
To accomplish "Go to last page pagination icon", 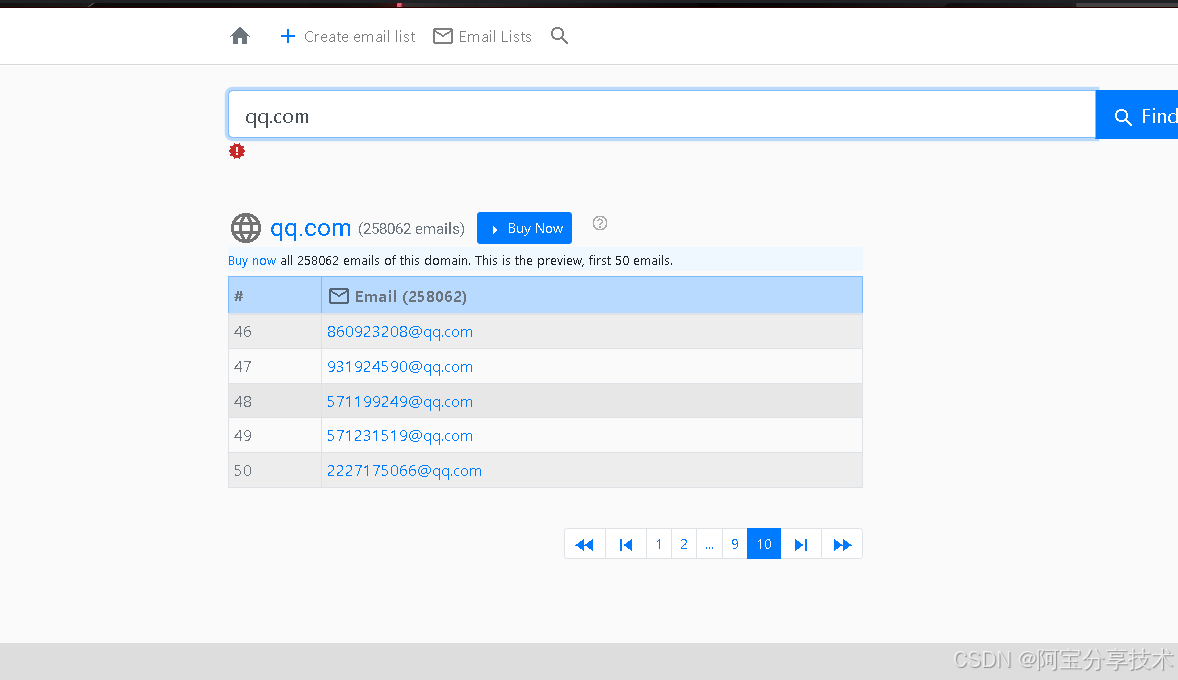I will [801, 544].
